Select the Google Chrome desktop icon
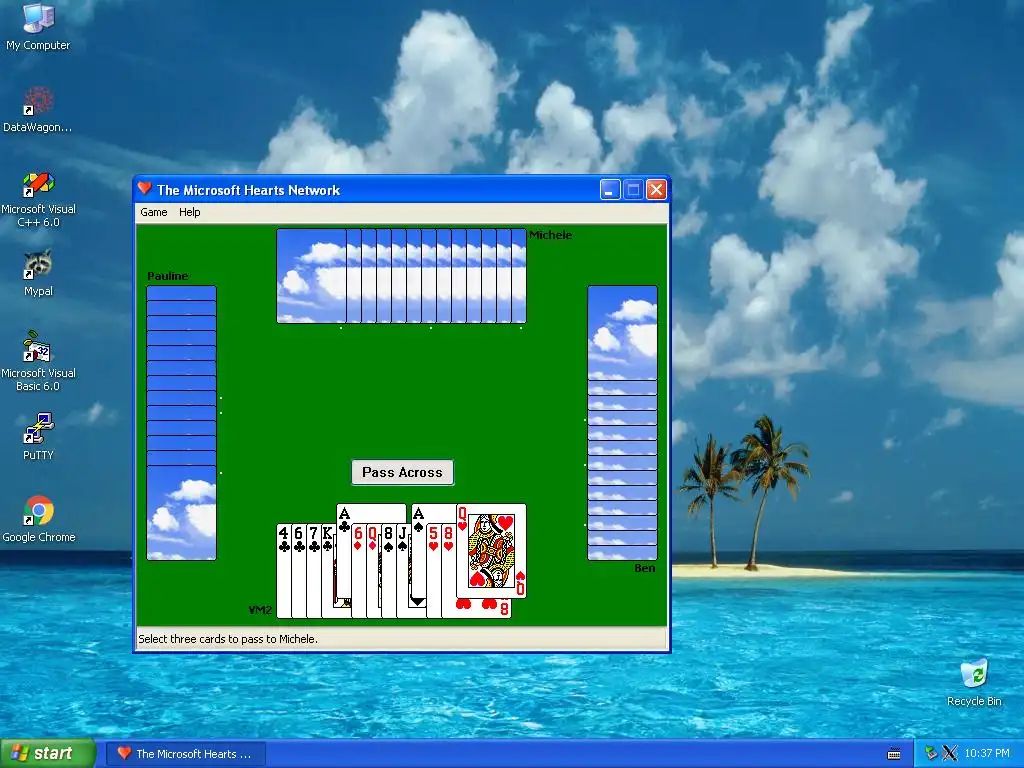1024x768 pixels. tap(39, 519)
